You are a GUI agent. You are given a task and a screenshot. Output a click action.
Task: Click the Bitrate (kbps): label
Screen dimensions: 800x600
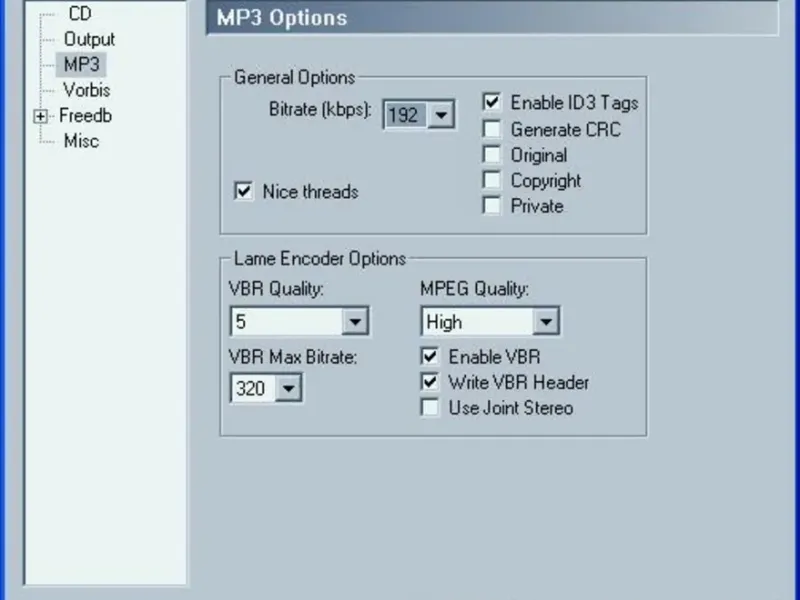(320, 110)
